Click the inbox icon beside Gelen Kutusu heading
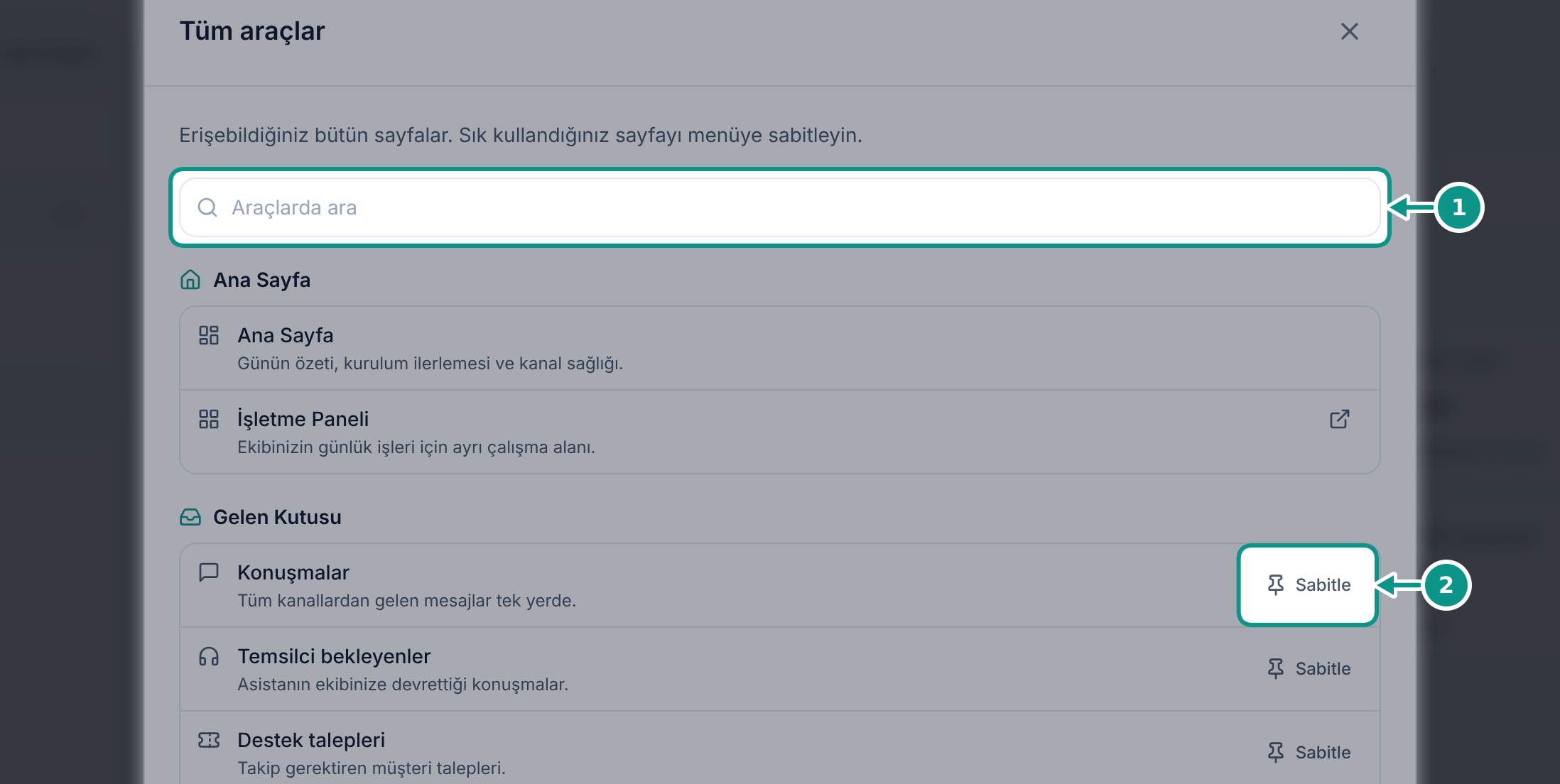 coord(190,517)
